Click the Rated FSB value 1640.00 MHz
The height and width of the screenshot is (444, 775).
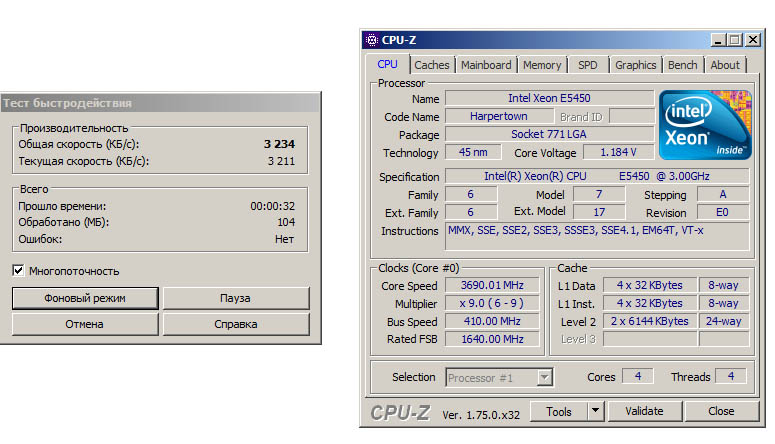[x=492, y=339]
